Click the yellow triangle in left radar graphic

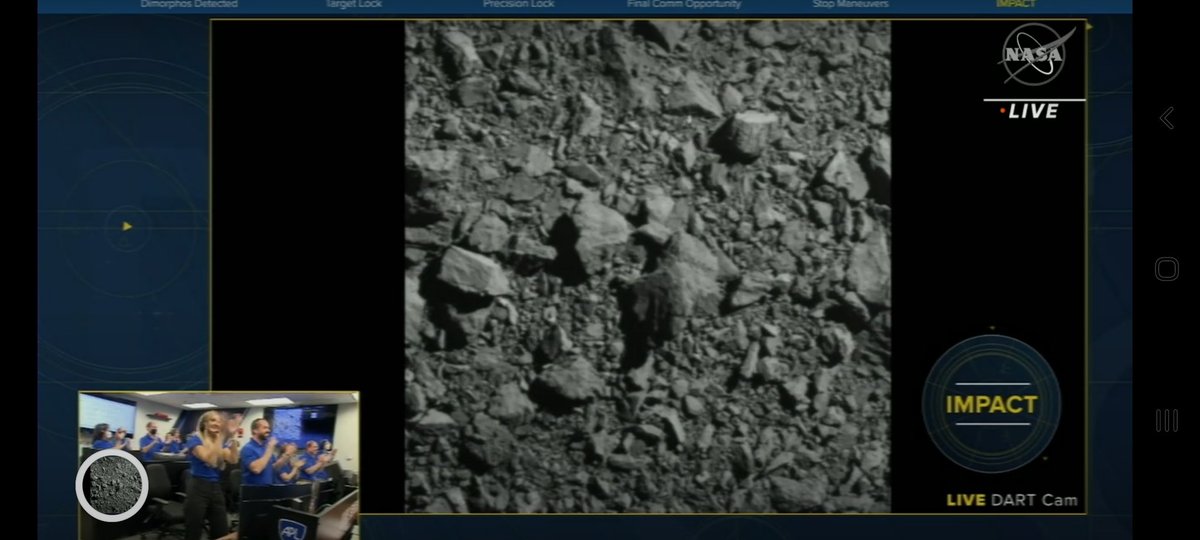(x=127, y=226)
